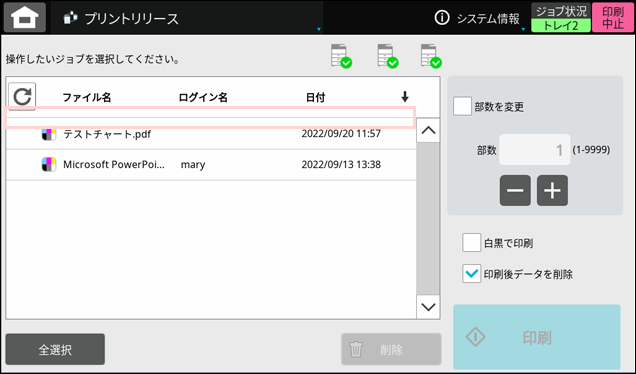This screenshot has height=374, width=636.
Task: Click color icon of テストチャート.pdf row
Action: coord(49,133)
